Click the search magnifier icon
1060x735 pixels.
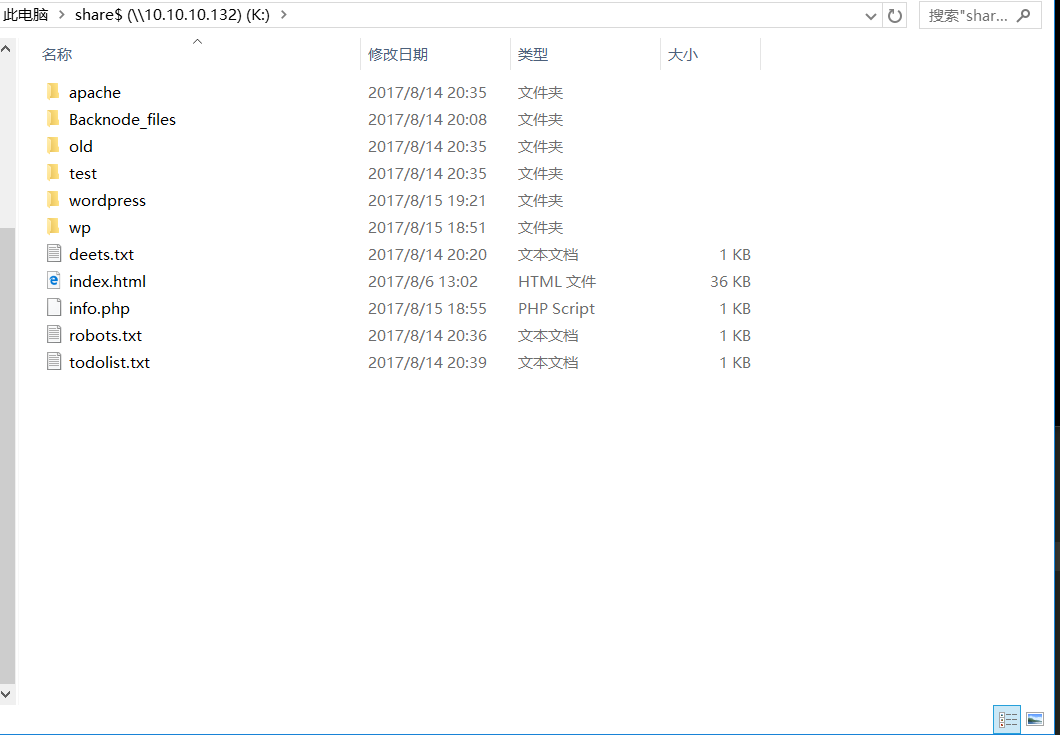tap(1022, 15)
